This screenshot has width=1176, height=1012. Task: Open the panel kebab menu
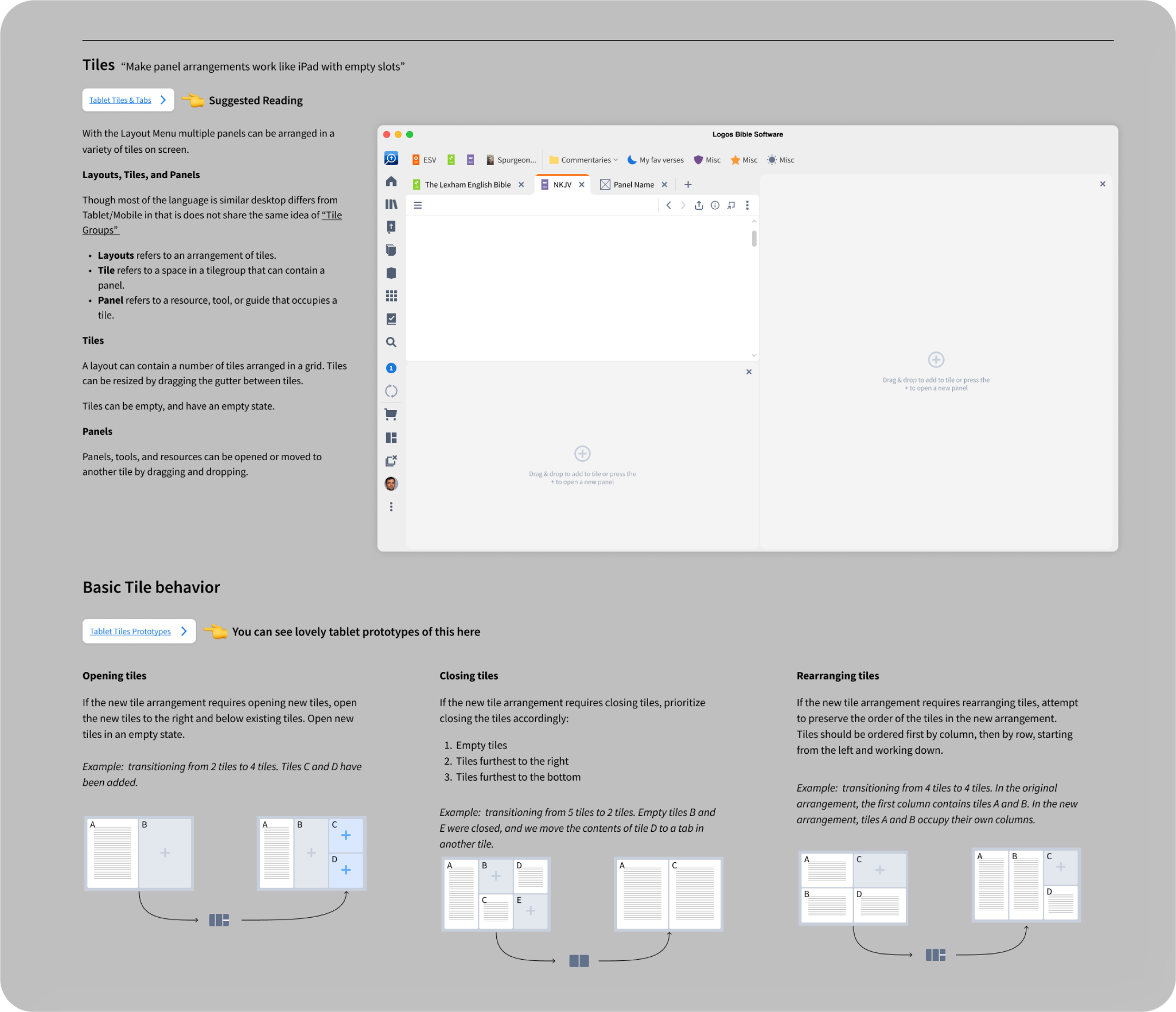coord(747,206)
